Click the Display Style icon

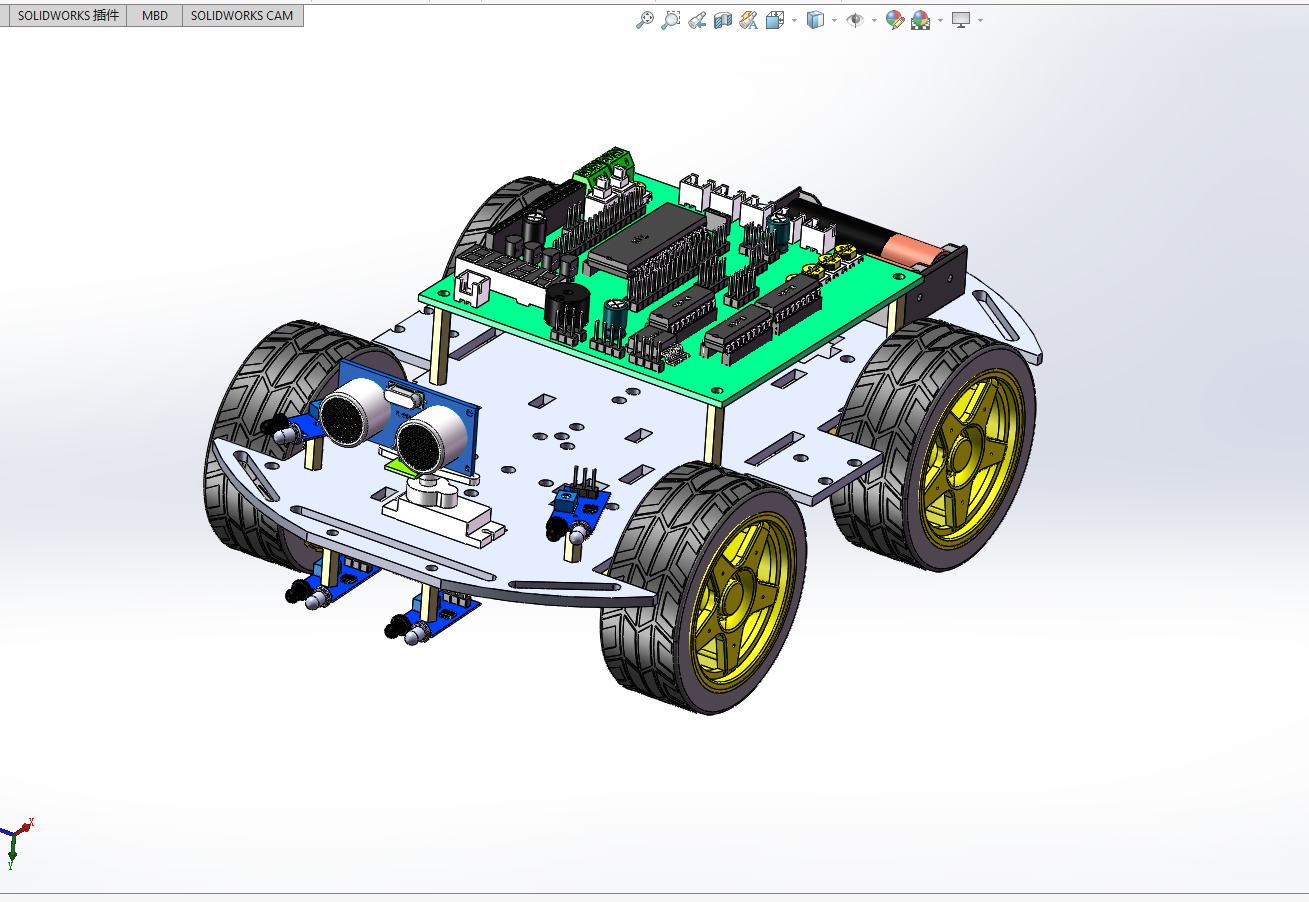(815, 20)
